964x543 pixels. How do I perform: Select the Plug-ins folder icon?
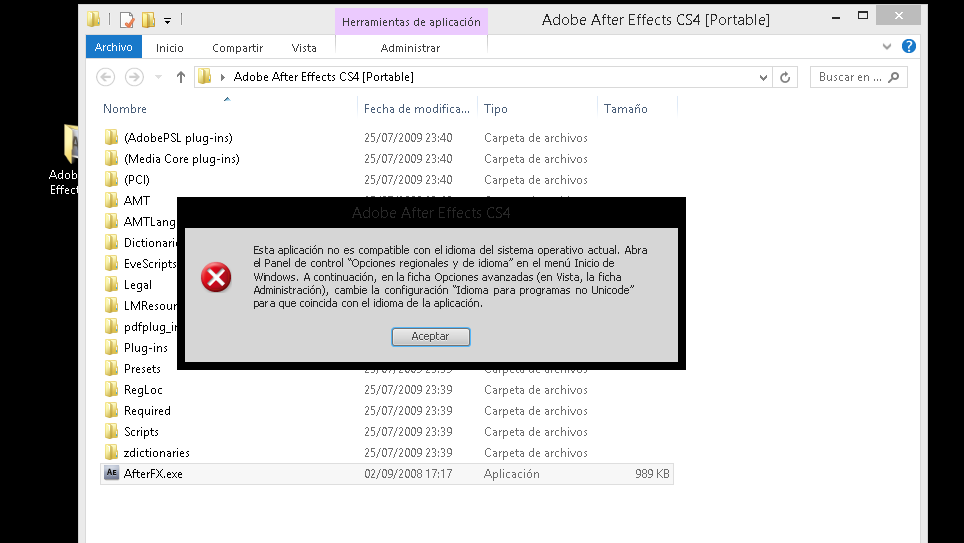[x=111, y=347]
